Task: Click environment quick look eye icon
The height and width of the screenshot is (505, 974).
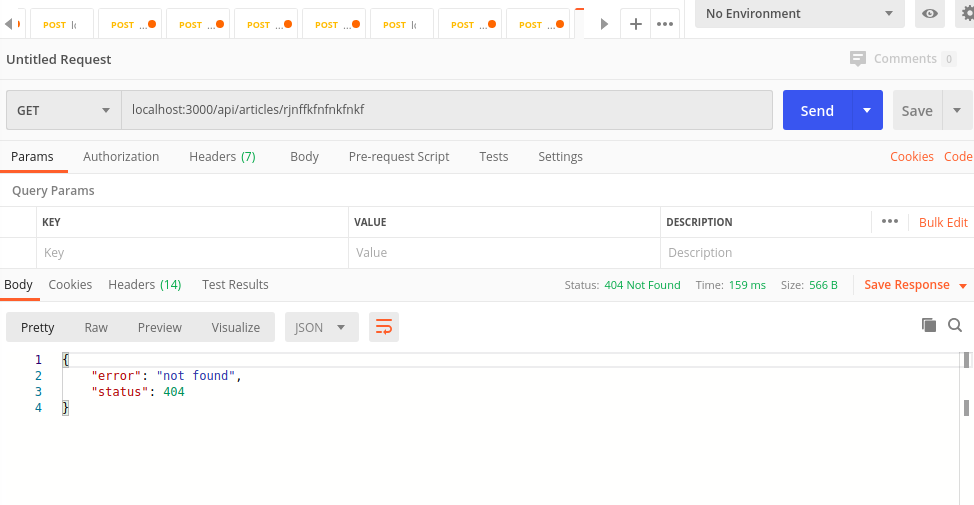Action: [x=930, y=14]
